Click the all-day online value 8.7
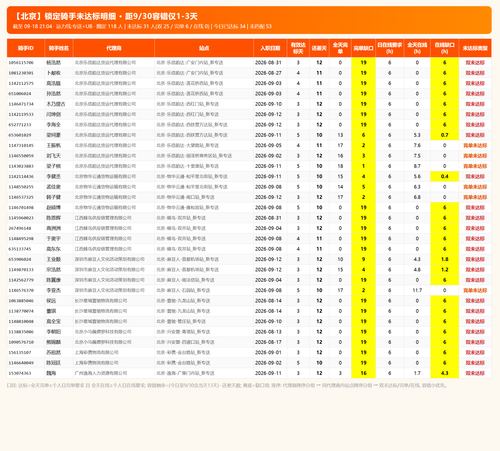Screen dimensions: 500x451 pos(417,166)
